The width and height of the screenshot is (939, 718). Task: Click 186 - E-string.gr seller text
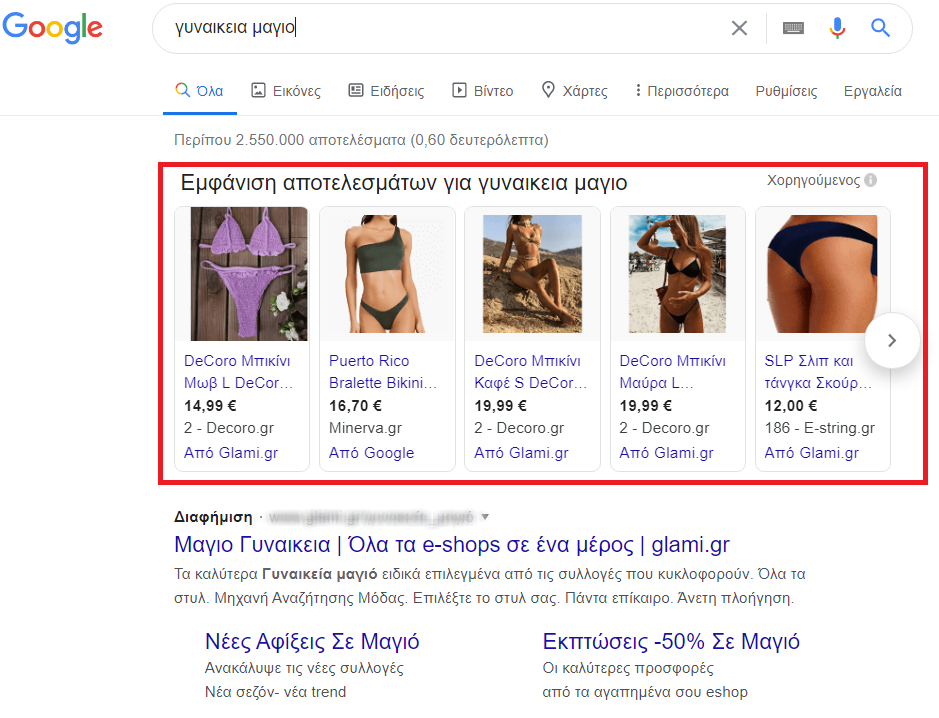point(819,428)
